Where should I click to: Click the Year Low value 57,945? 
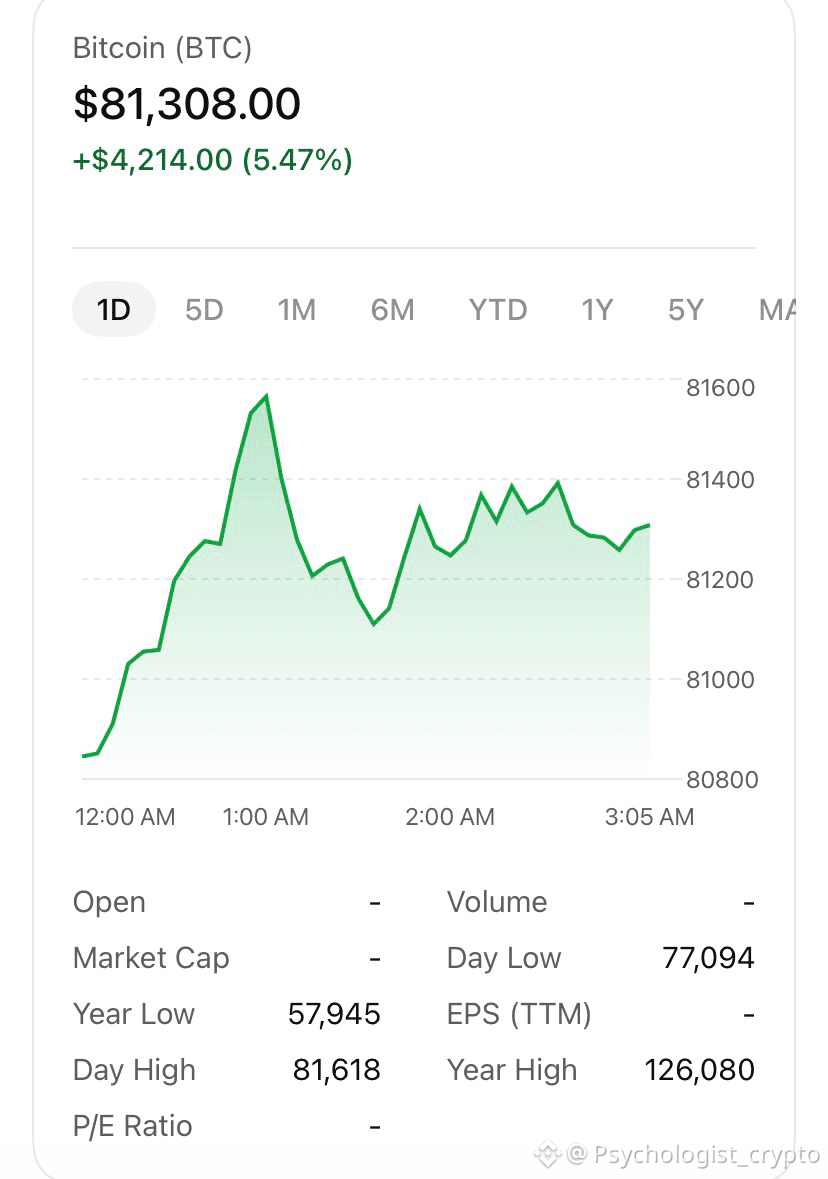[334, 1014]
